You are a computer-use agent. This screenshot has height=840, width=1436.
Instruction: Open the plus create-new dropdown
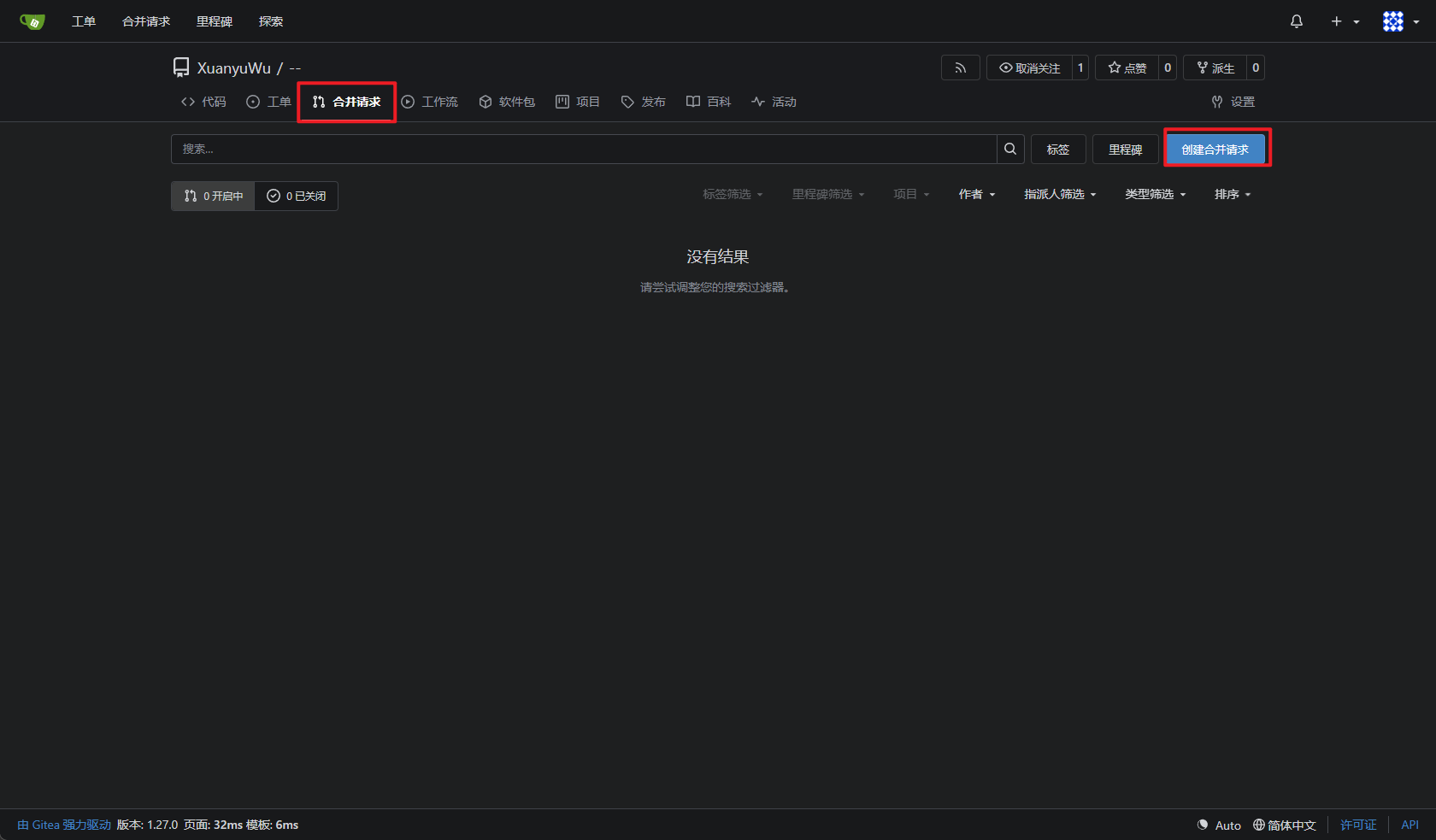(1345, 21)
